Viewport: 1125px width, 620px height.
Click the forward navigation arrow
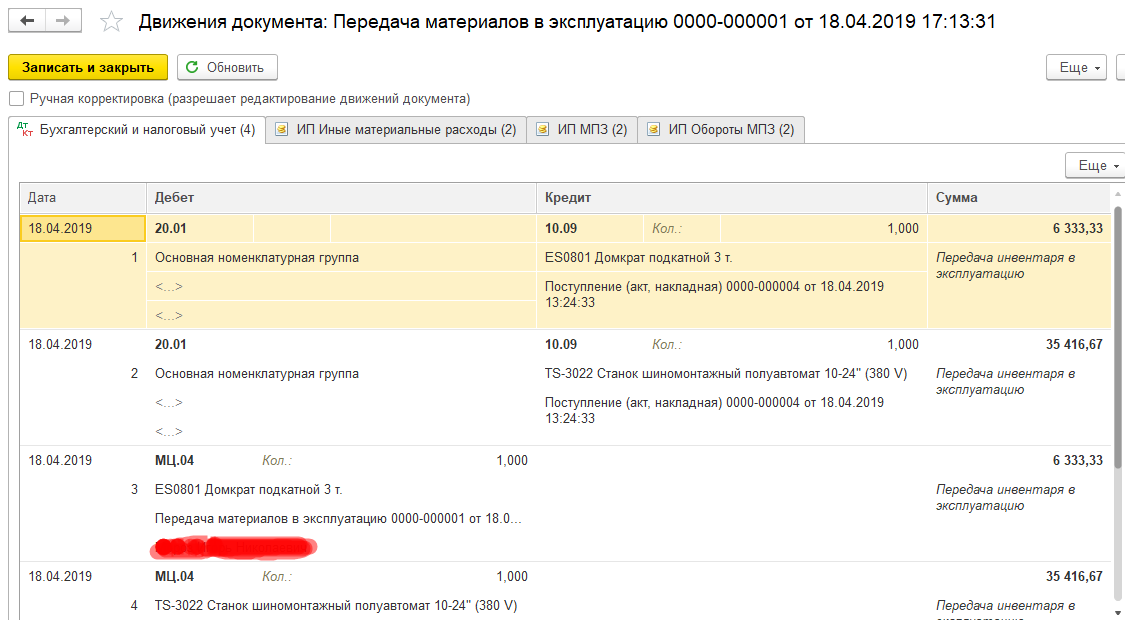pos(63,21)
